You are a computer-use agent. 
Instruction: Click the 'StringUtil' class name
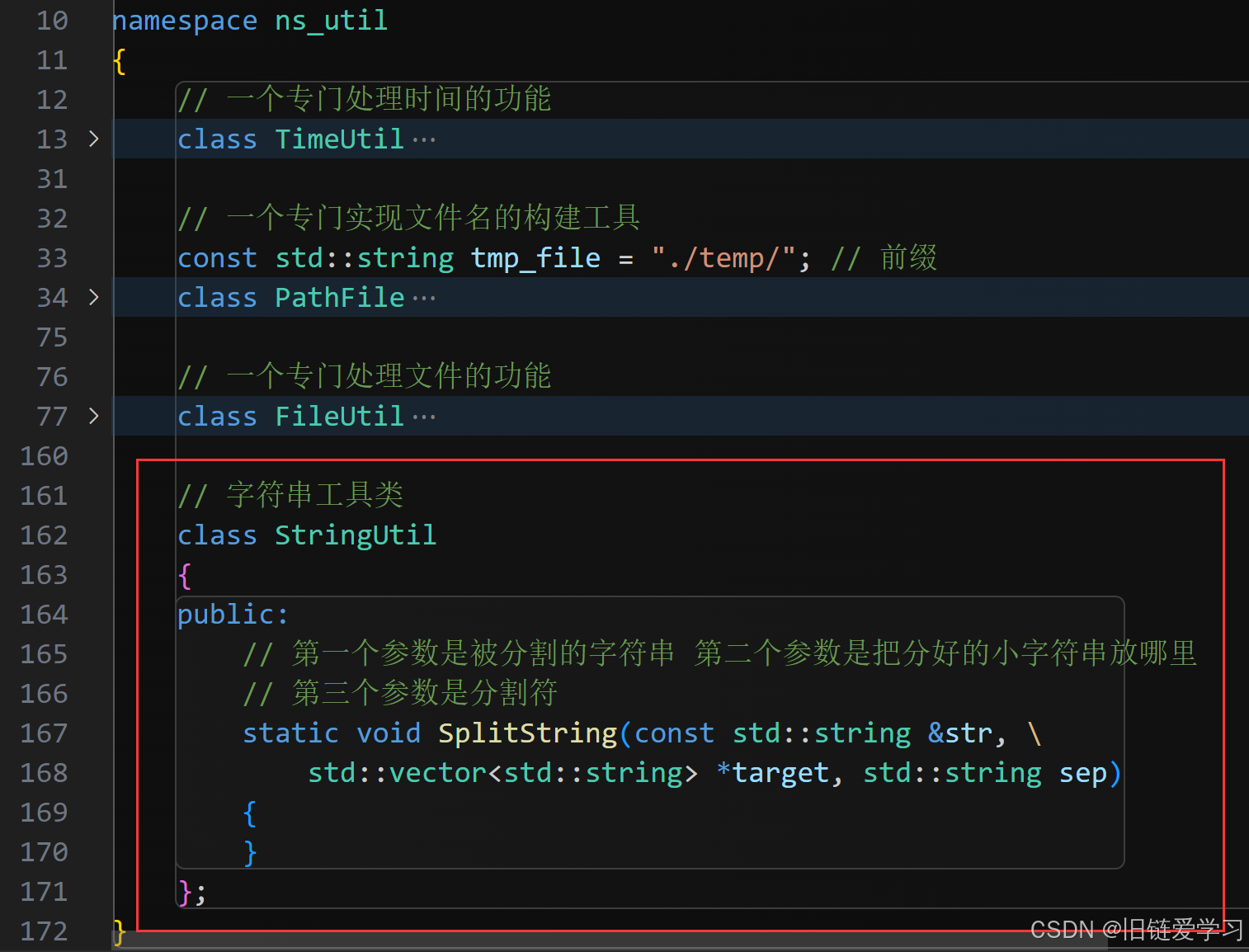coord(355,535)
